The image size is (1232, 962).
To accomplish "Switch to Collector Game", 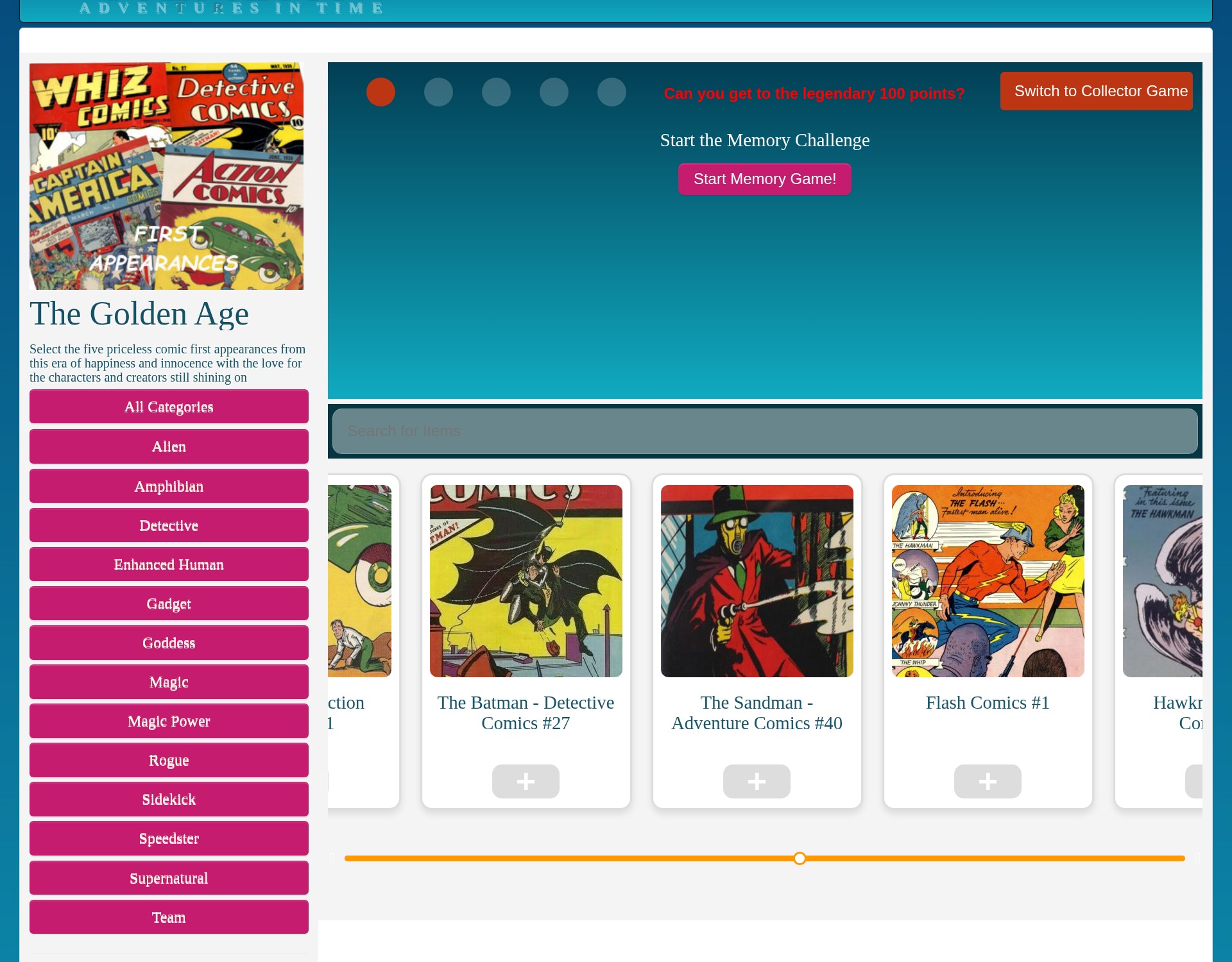I will click(1096, 91).
